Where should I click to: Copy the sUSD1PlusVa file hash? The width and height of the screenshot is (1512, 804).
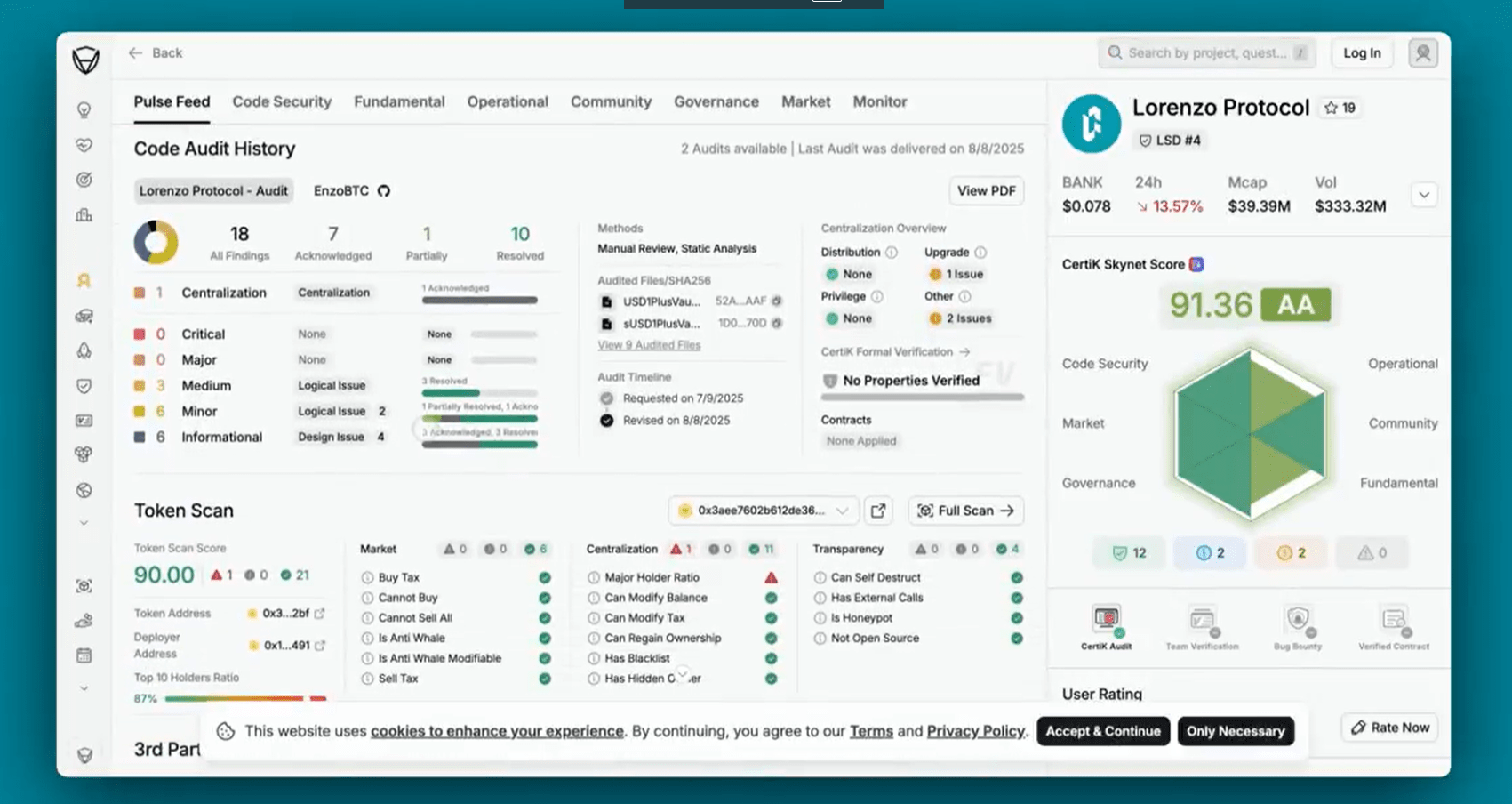pos(777,323)
